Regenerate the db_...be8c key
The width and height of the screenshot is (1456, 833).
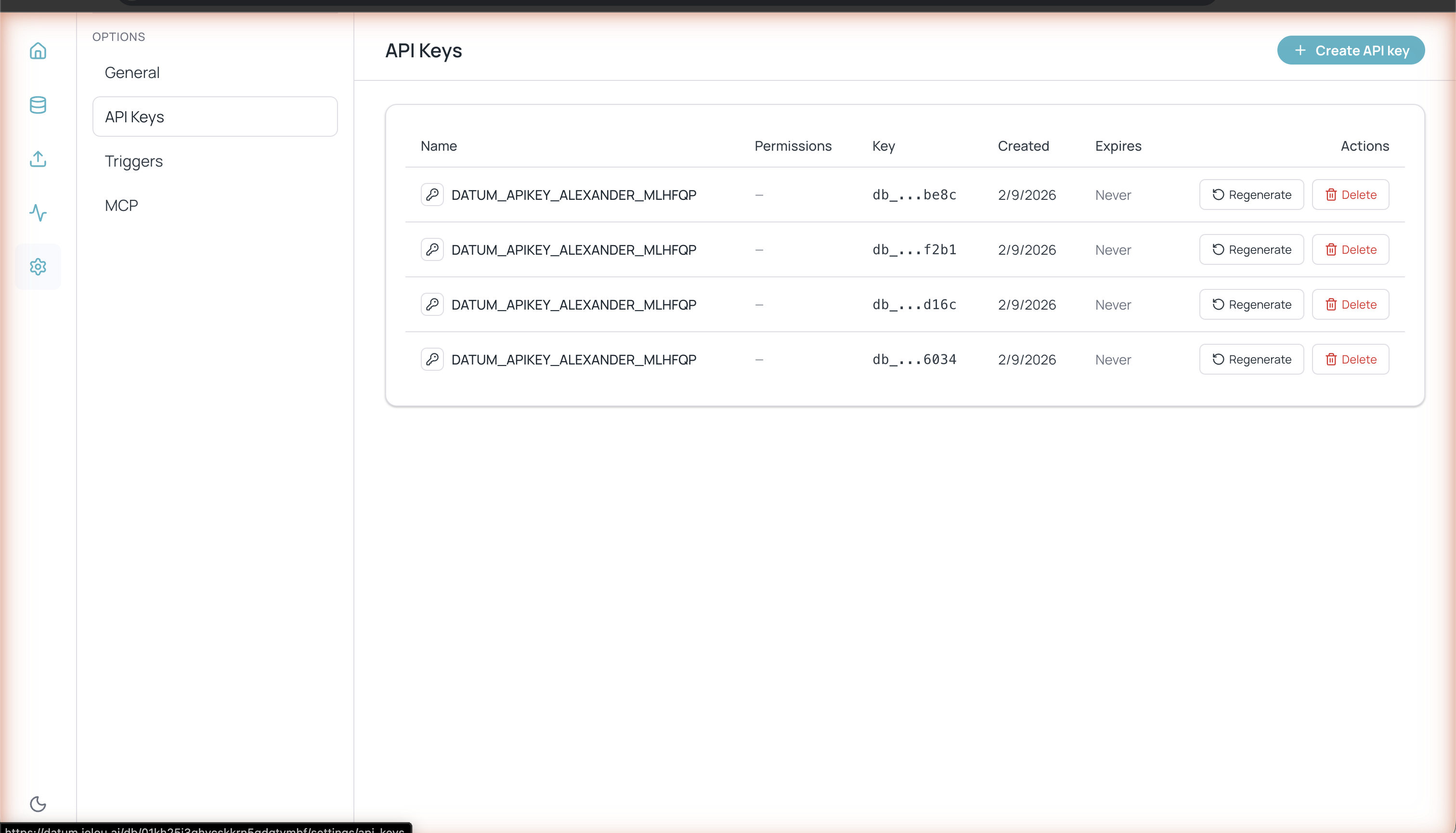[x=1251, y=195]
